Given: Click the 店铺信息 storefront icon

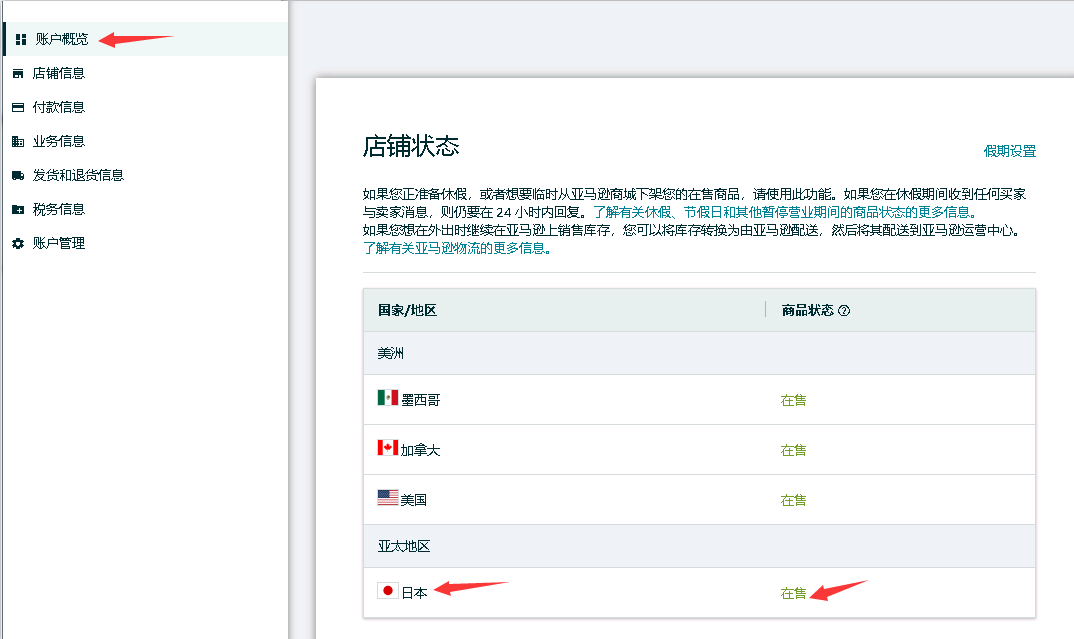Looking at the screenshot, I should tap(18, 73).
